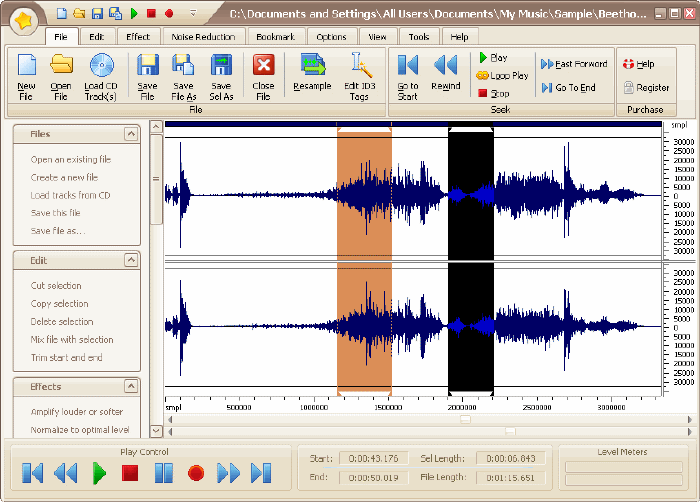Viewport: 700px width, 502px height.
Task: Click bottom Play Control record button
Action: pyautogui.click(x=196, y=473)
